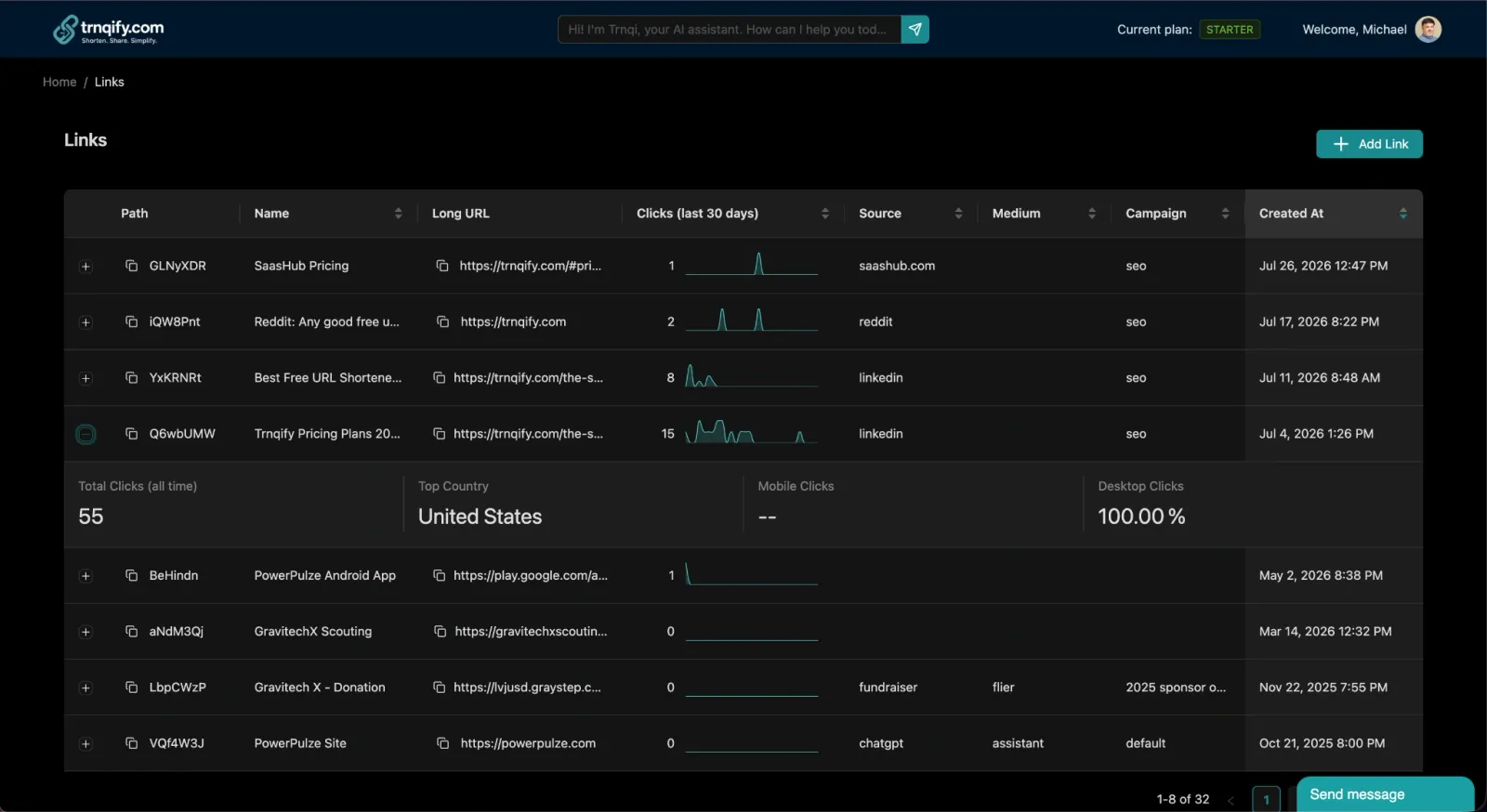
Task: Send message to Trnqi assistant via paper-plane icon
Action: (915, 30)
